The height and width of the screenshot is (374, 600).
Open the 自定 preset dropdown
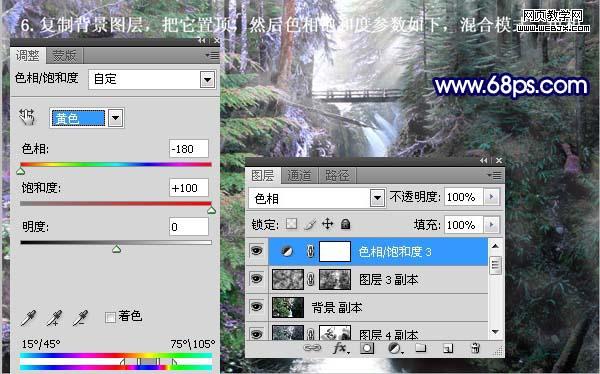coord(207,80)
